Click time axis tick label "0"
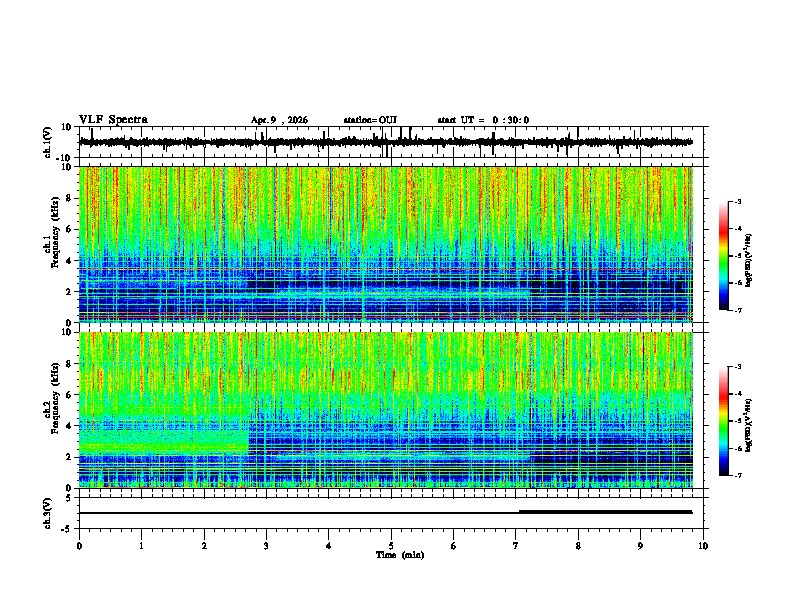The image size is (792, 612). pyautogui.click(x=79, y=546)
